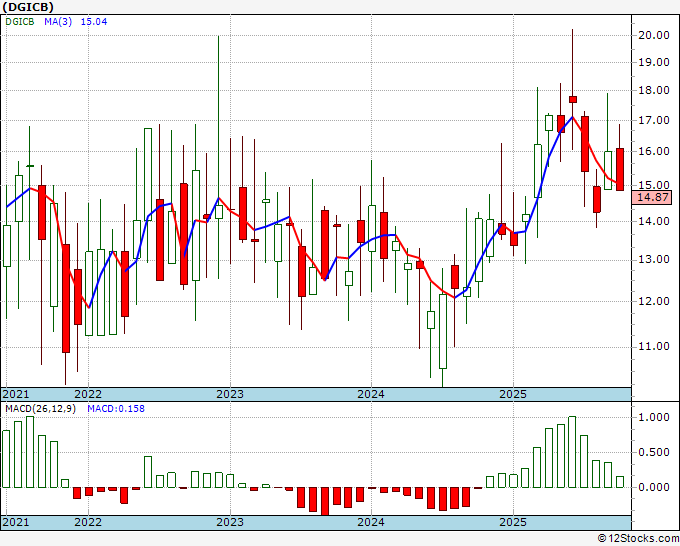
Task: Click 2023 on the MACD panel time axis
Action: 230,522
